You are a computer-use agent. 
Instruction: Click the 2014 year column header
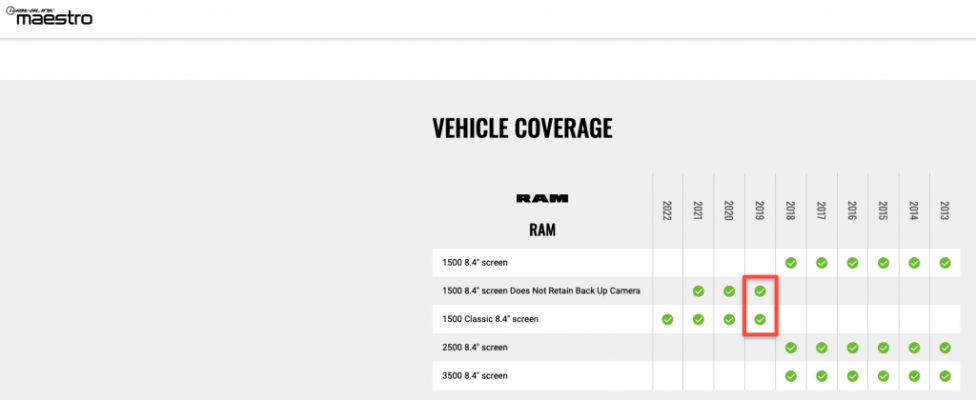click(x=914, y=211)
